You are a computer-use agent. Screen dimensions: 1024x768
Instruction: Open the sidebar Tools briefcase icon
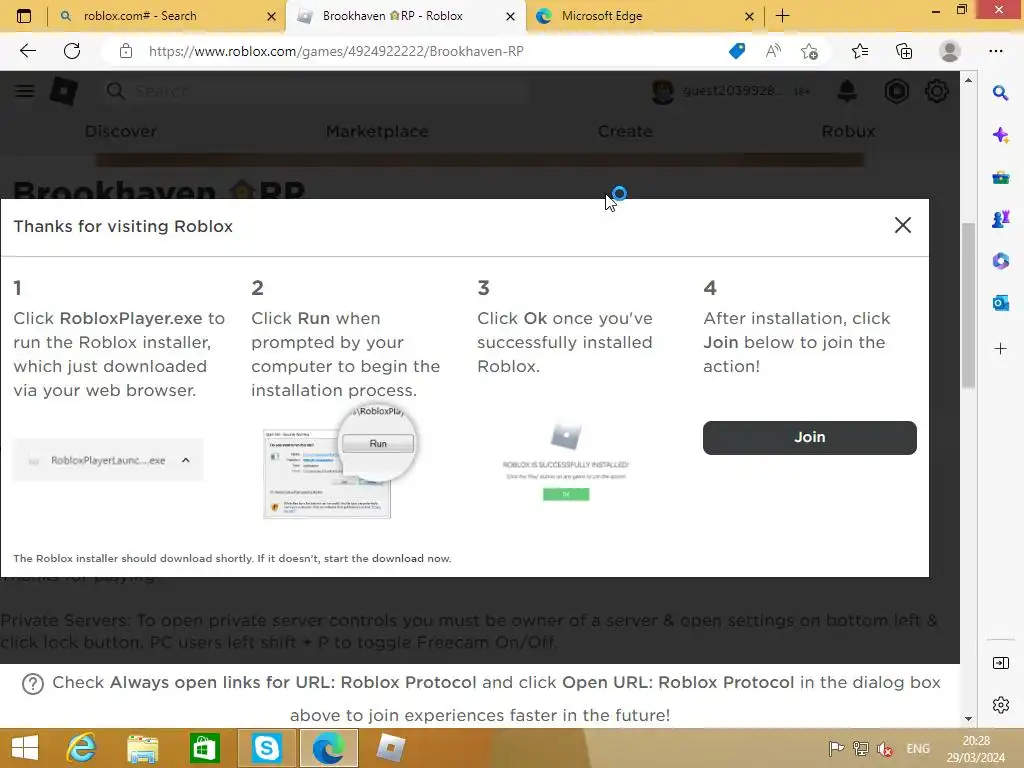tap(1000, 178)
